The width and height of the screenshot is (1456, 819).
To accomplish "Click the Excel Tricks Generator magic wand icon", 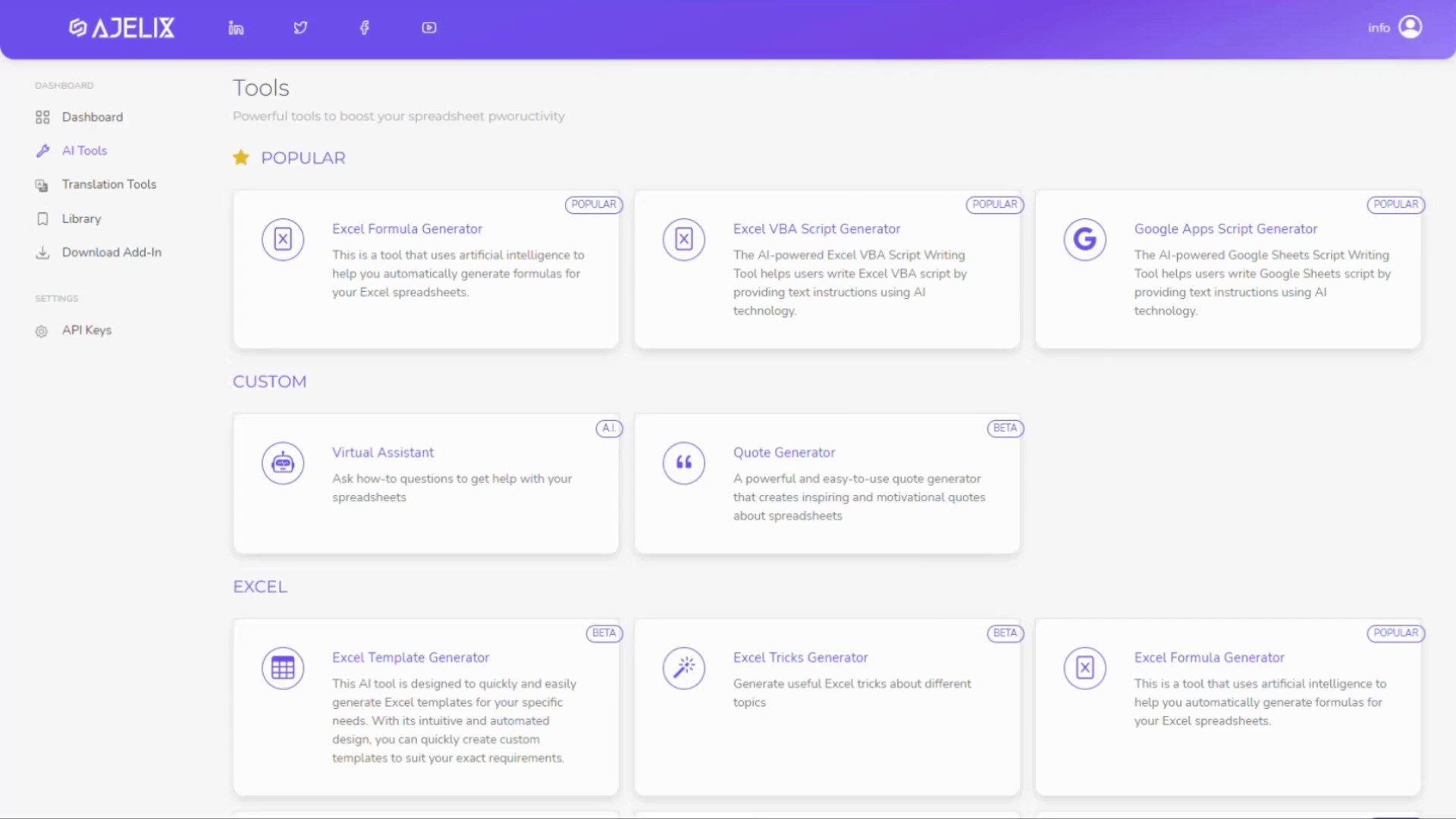I will point(684,668).
